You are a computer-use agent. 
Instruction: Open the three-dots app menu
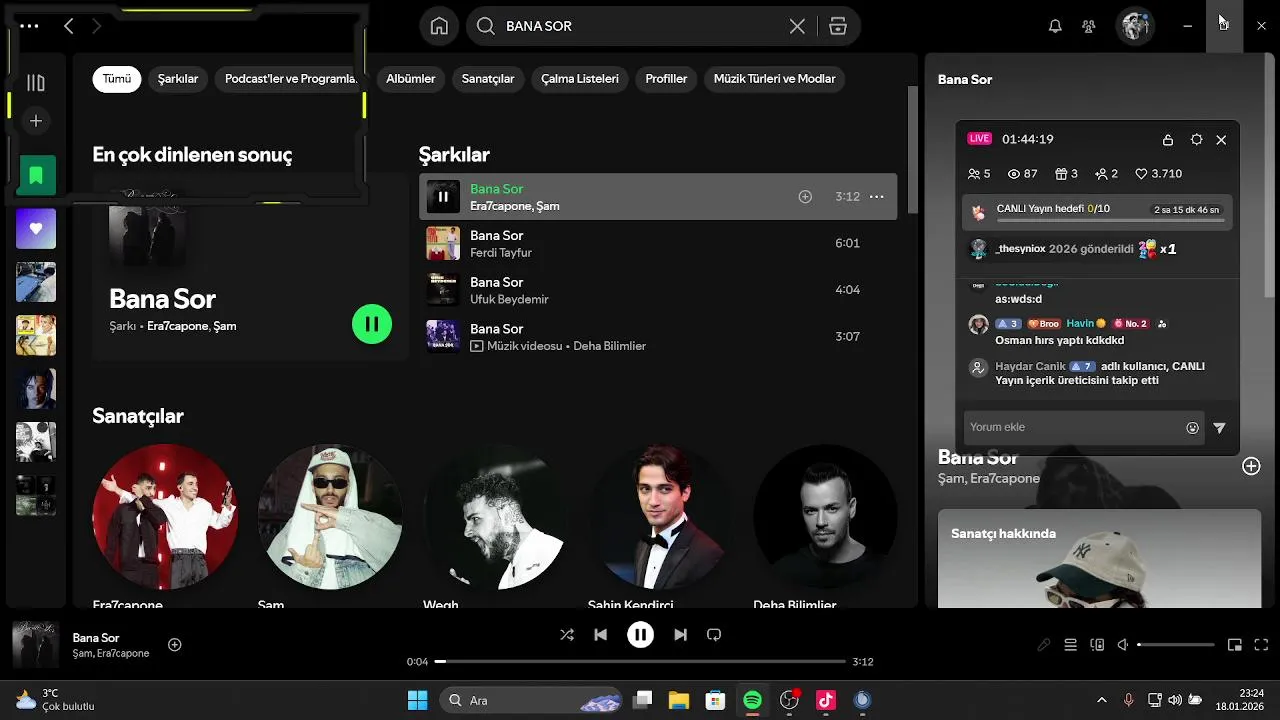click(x=29, y=26)
